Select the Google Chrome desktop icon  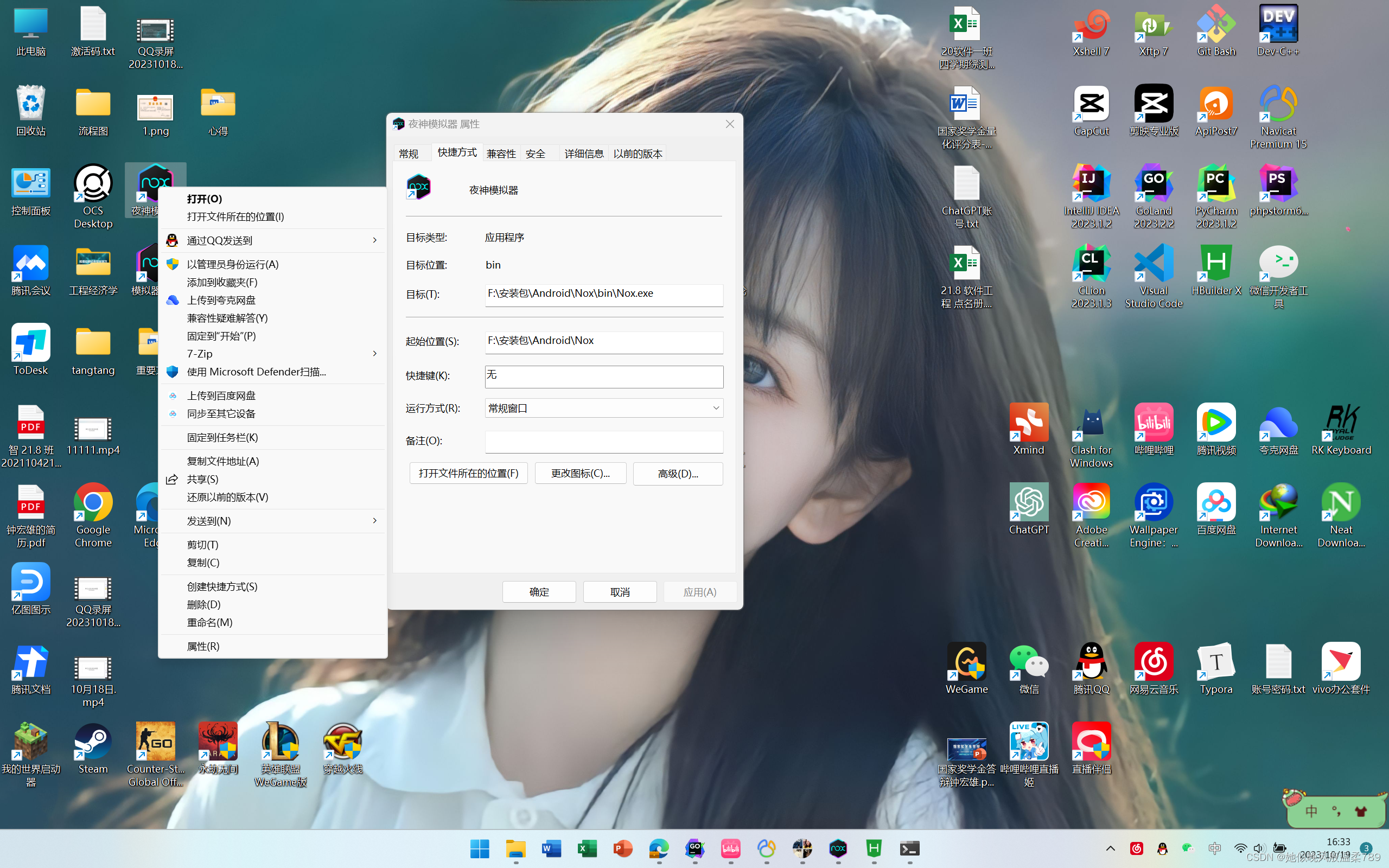click(x=93, y=516)
